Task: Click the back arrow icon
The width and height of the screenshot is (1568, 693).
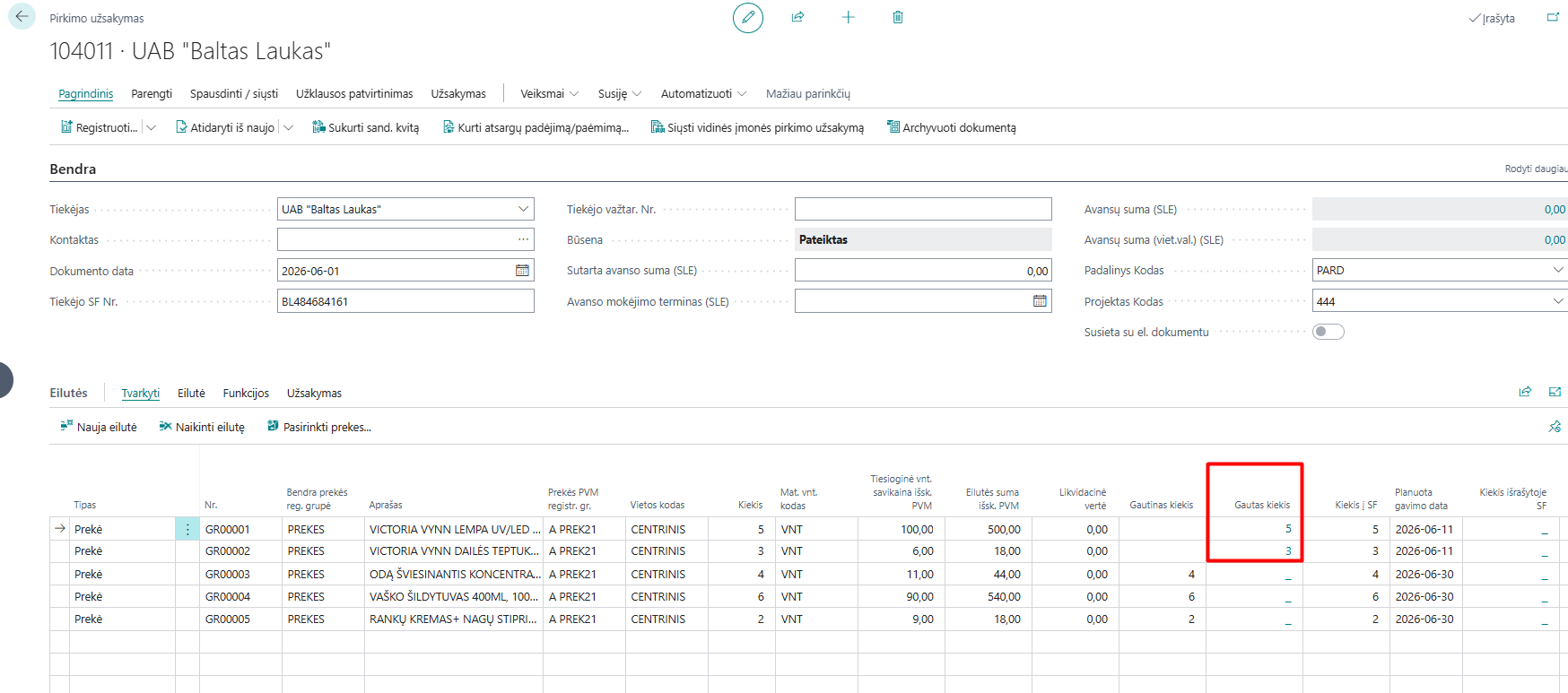Action: pyautogui.click(x=22, y=17)
